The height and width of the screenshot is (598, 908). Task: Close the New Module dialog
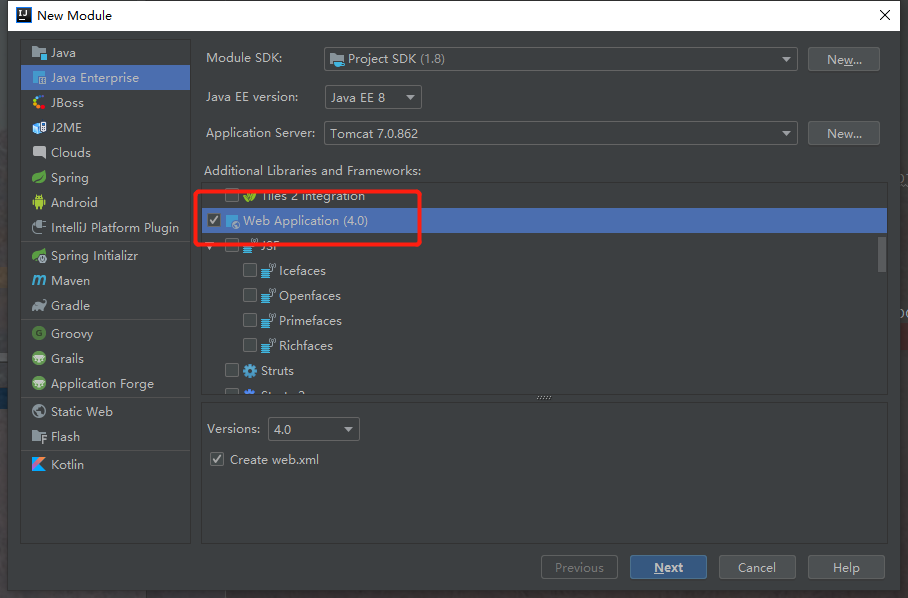coord(885,15)
